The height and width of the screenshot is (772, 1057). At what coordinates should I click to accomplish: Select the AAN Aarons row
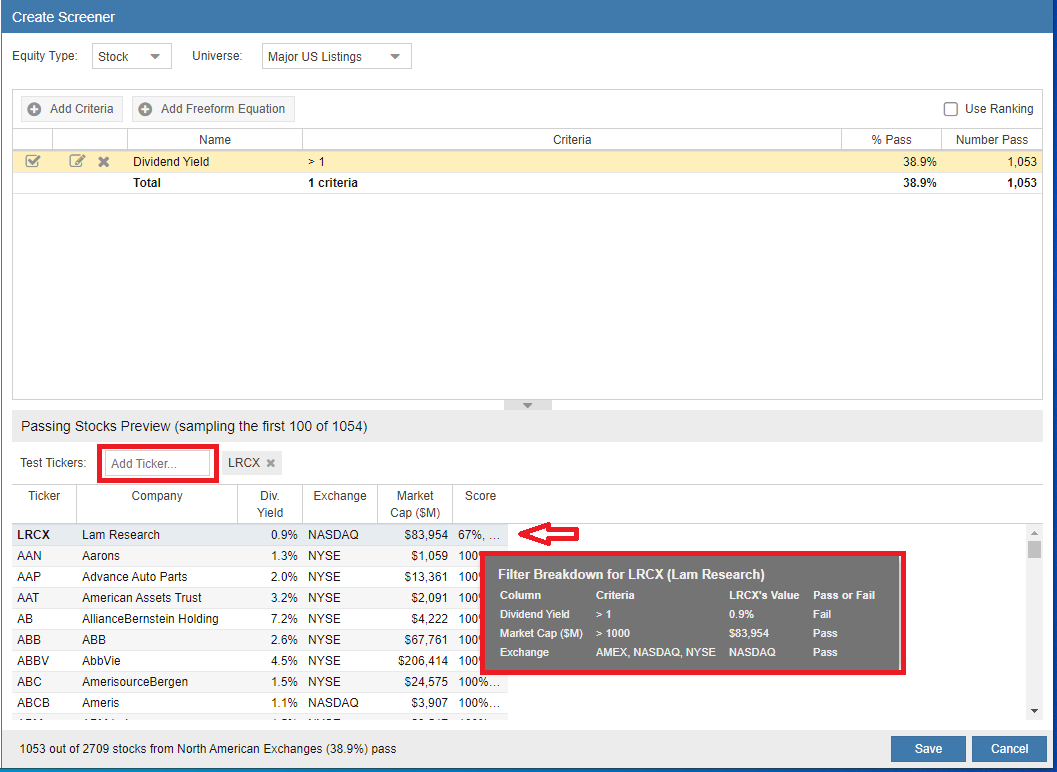[260, 556]
